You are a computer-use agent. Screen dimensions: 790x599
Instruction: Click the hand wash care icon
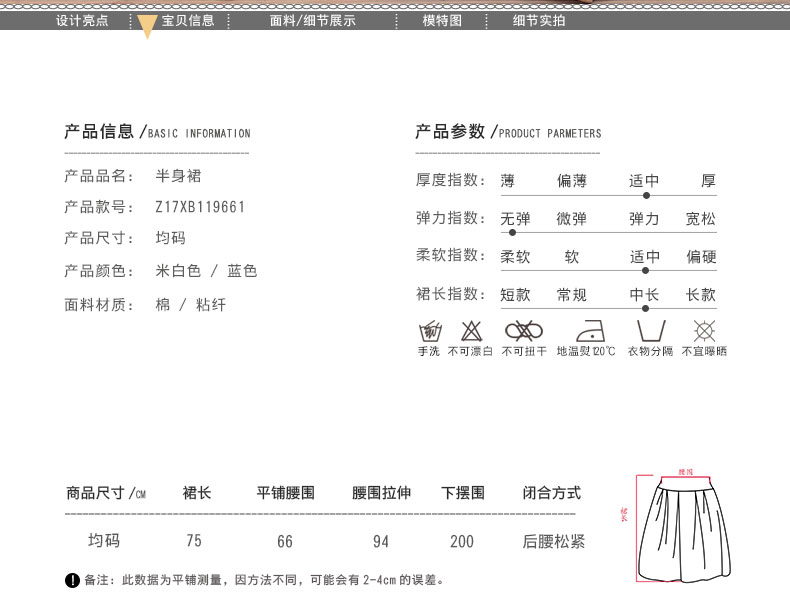click(x=429, y=331)
